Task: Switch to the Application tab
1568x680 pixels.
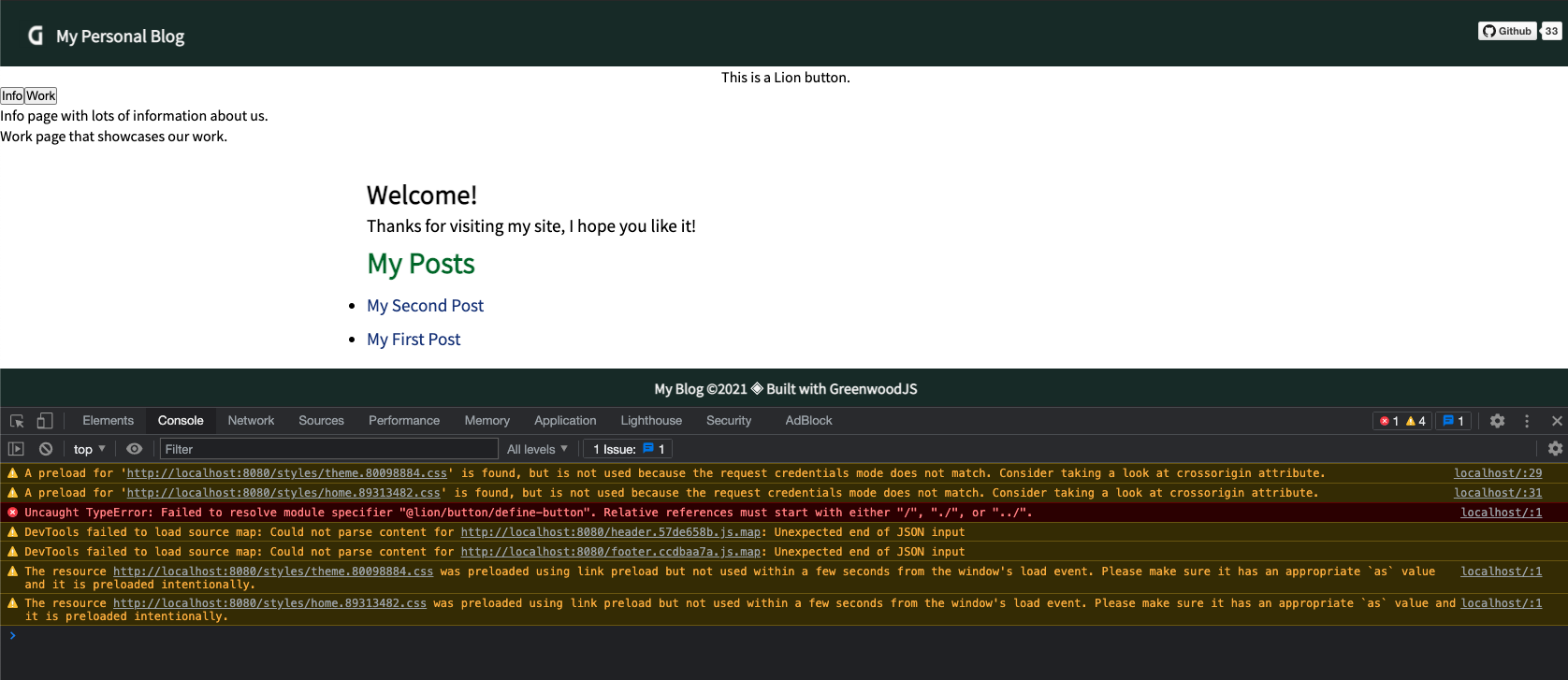Action: (x=565, y=421)
